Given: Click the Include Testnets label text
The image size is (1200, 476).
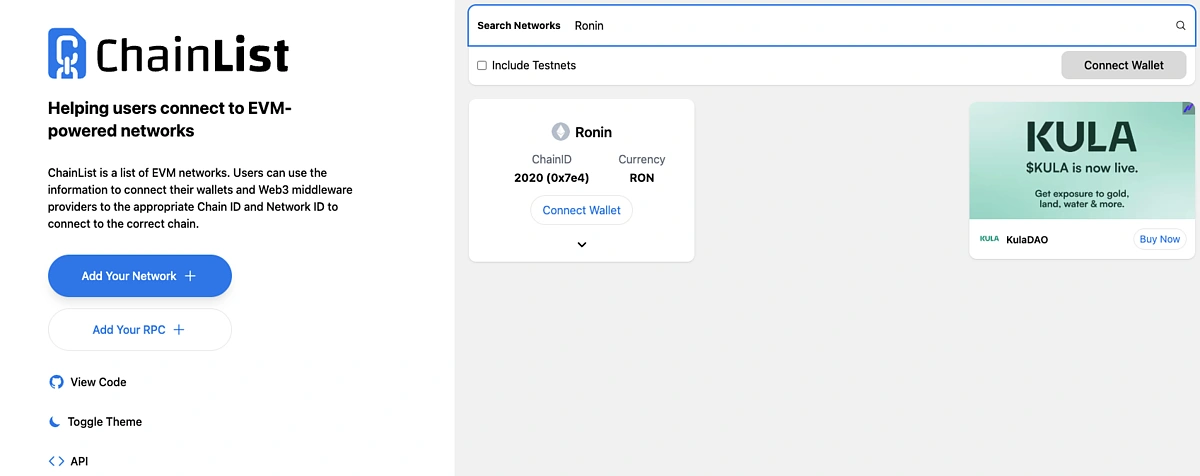Looking at the screenshot, I should click(534, 66).
